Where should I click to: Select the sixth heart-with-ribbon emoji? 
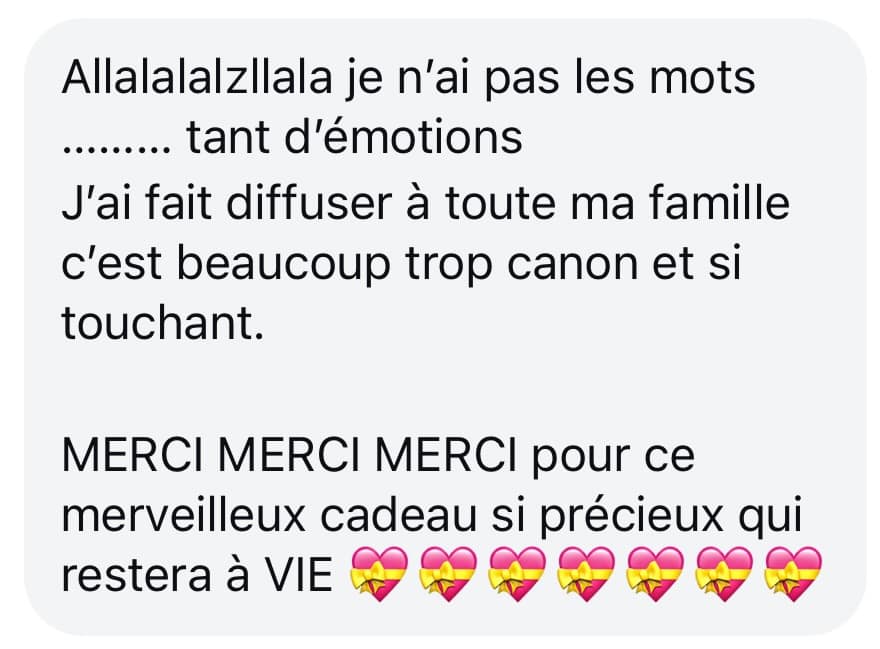[x=724, y=574]
